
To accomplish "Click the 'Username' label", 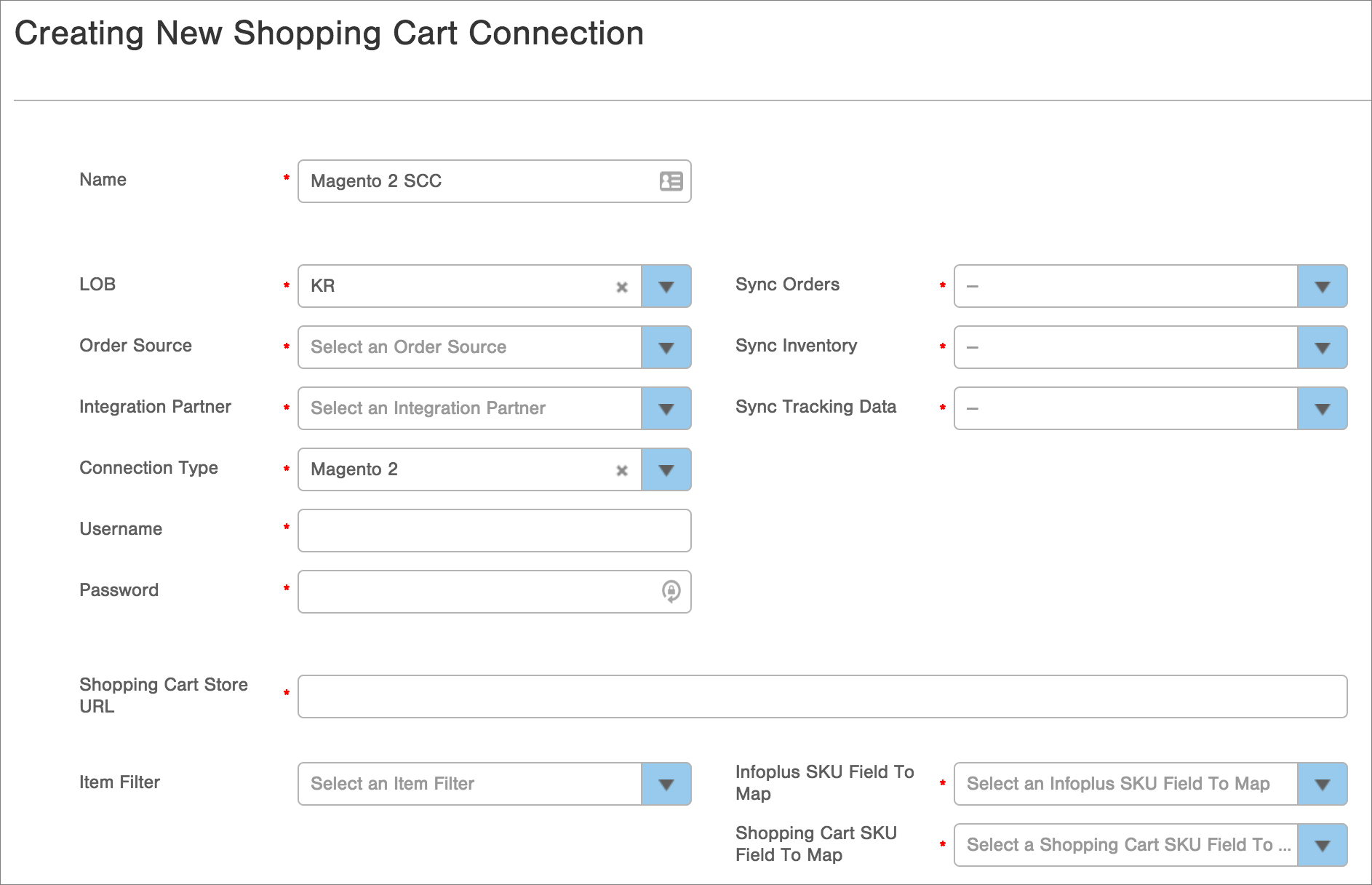I will point(121,529).
